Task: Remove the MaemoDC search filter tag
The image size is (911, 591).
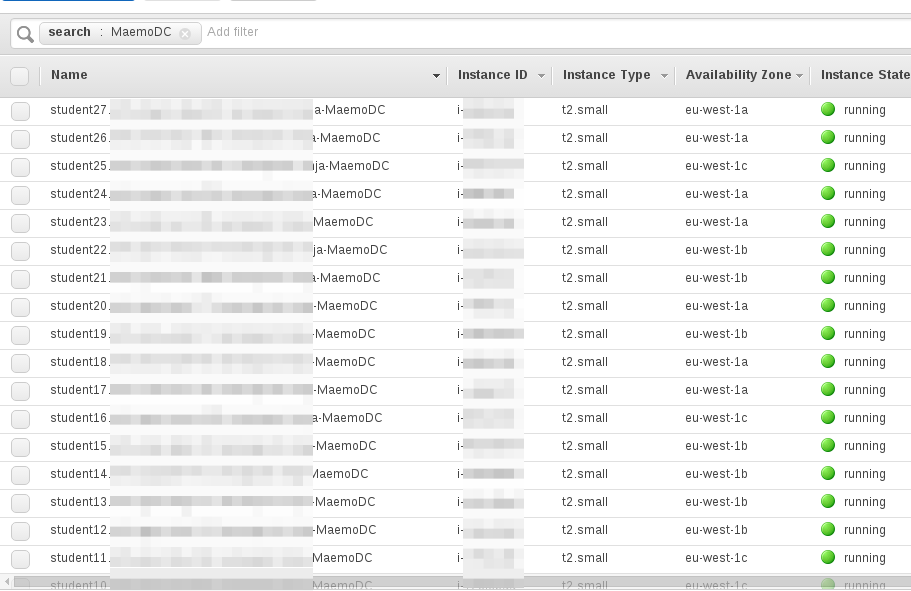Action: pyautogui.click(x=185, y=33)
